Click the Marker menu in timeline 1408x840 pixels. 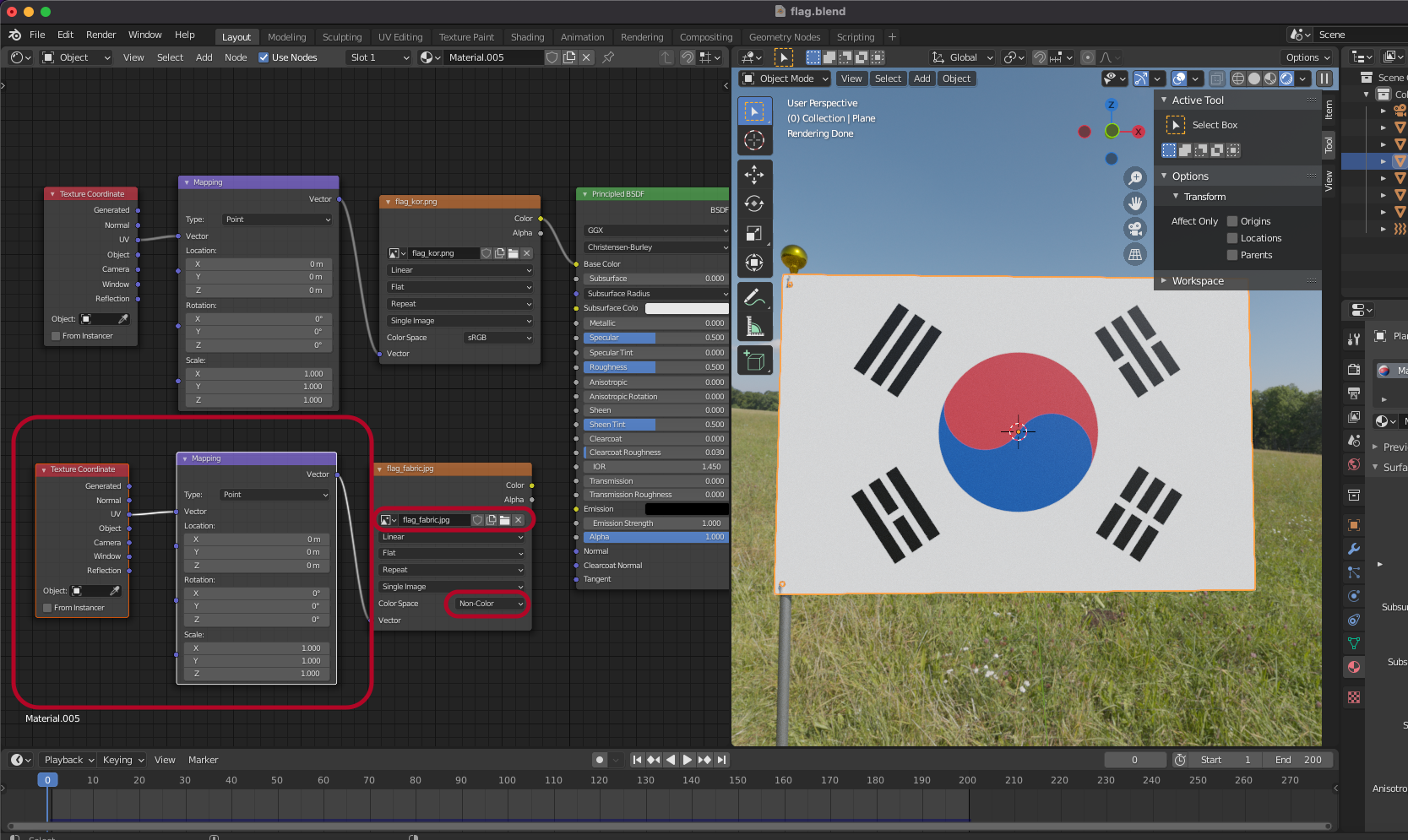(203, 760)
